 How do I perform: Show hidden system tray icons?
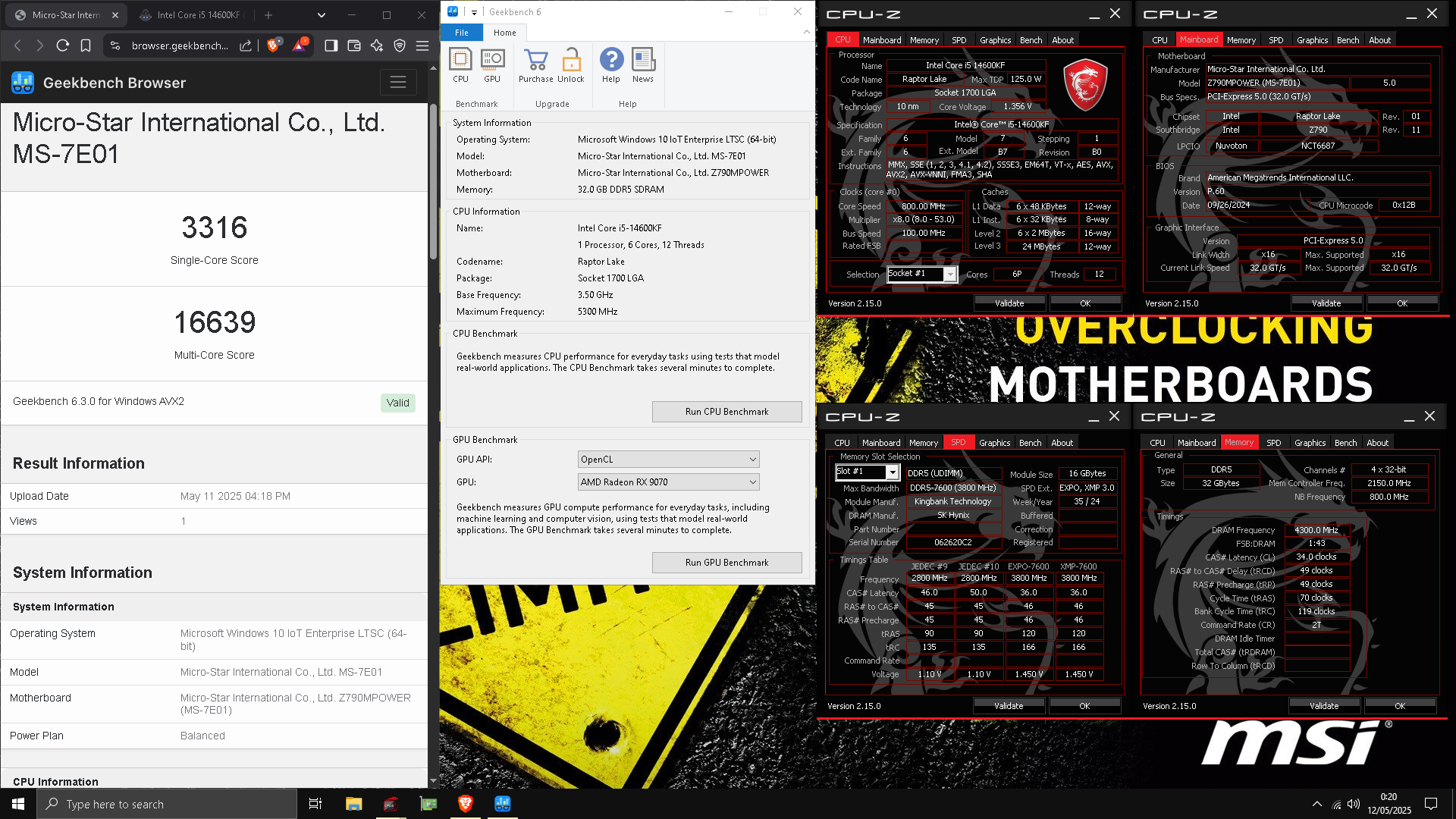1316,804
